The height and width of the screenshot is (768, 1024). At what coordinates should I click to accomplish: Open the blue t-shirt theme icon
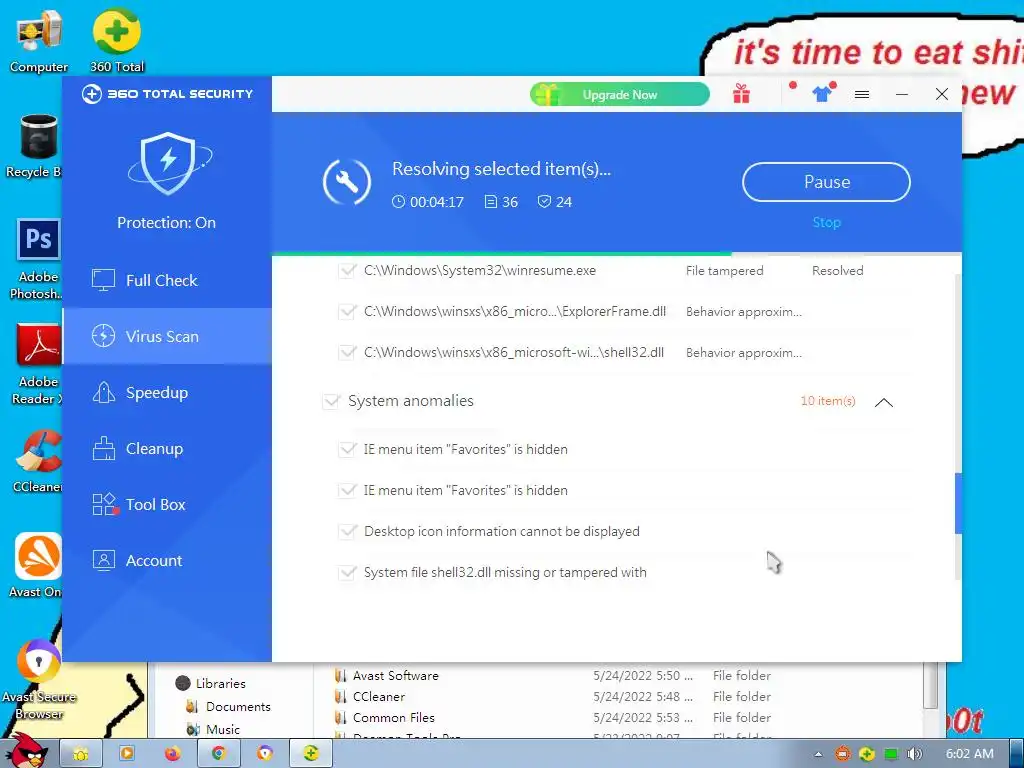(x=822, y=94)
